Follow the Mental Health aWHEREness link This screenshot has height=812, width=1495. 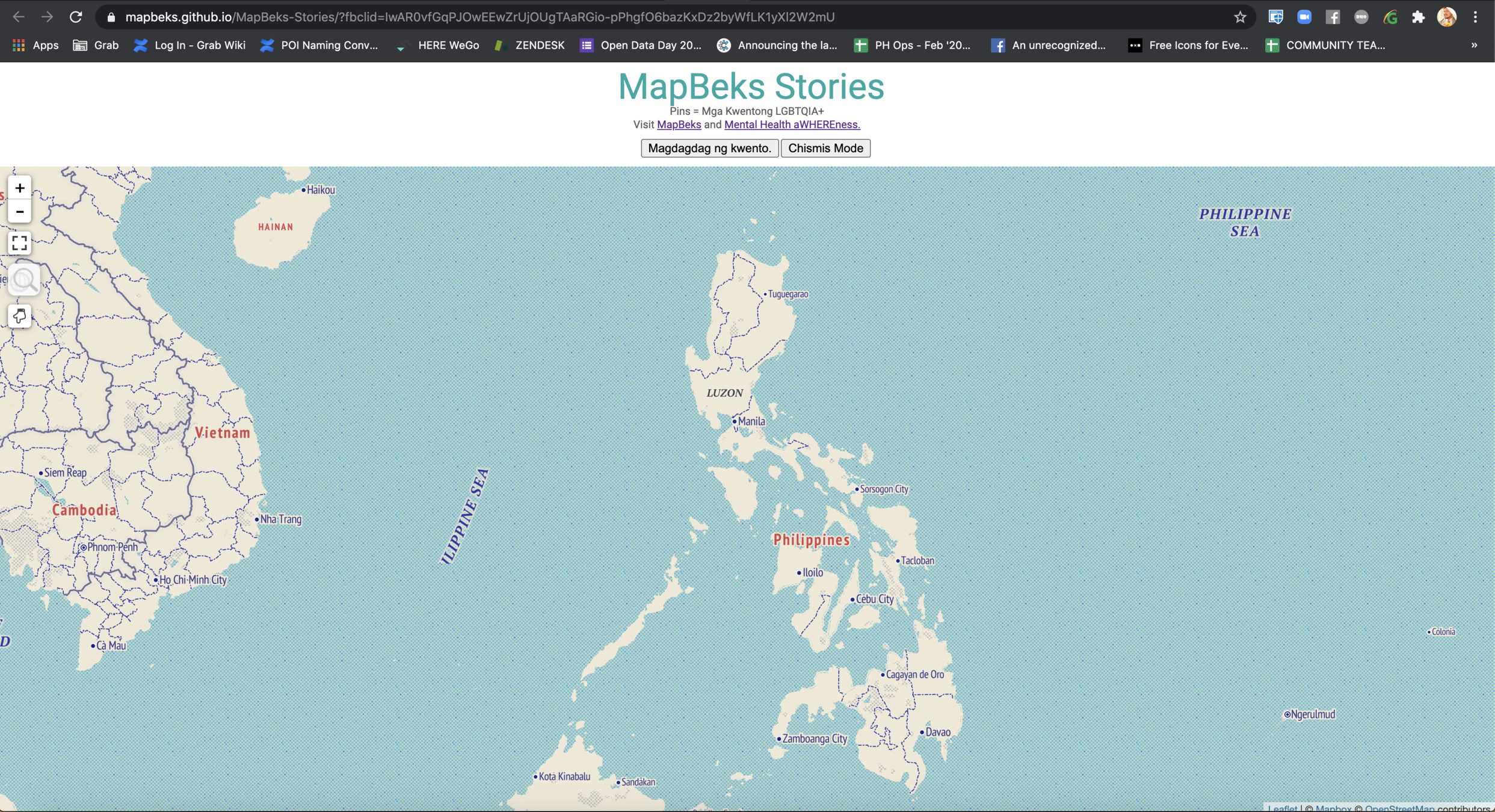coord(792,125)
